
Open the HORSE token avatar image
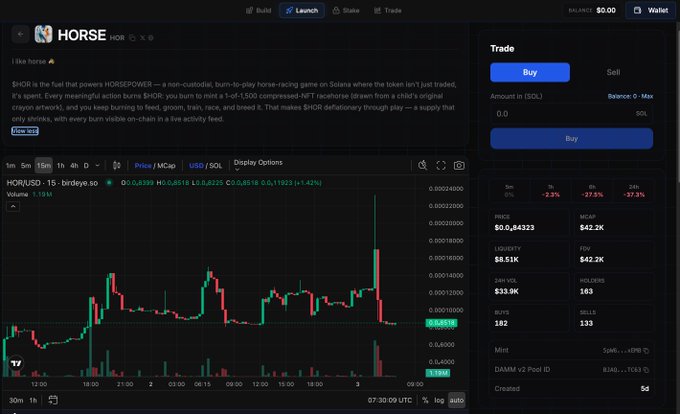(43, 34)
